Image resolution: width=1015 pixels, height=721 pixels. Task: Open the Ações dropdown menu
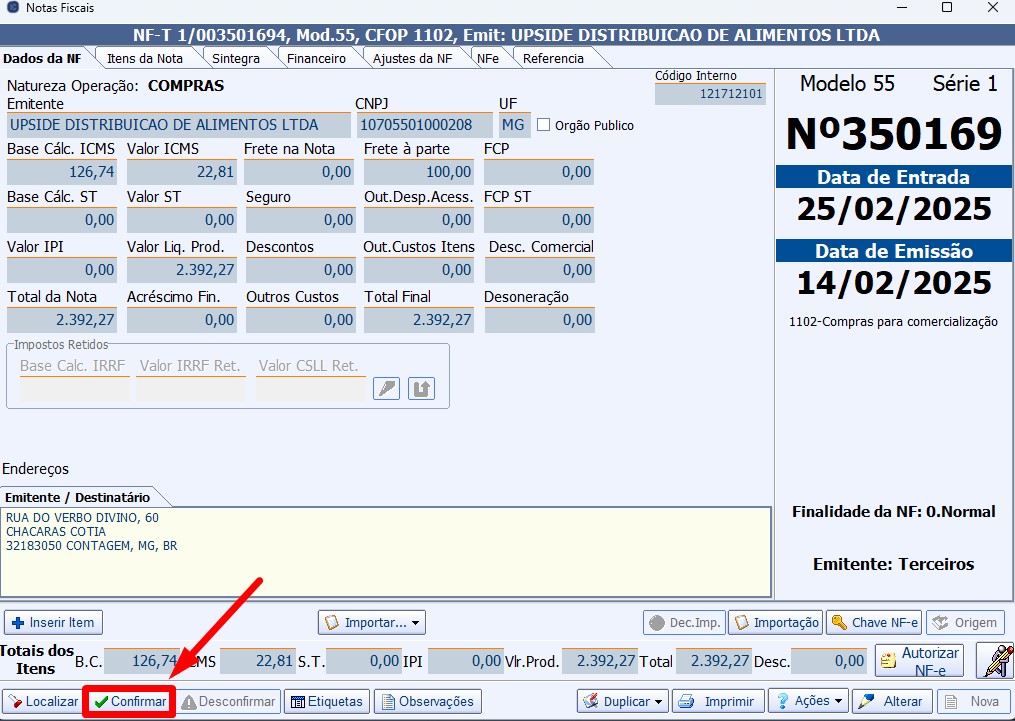click(807, 701)
